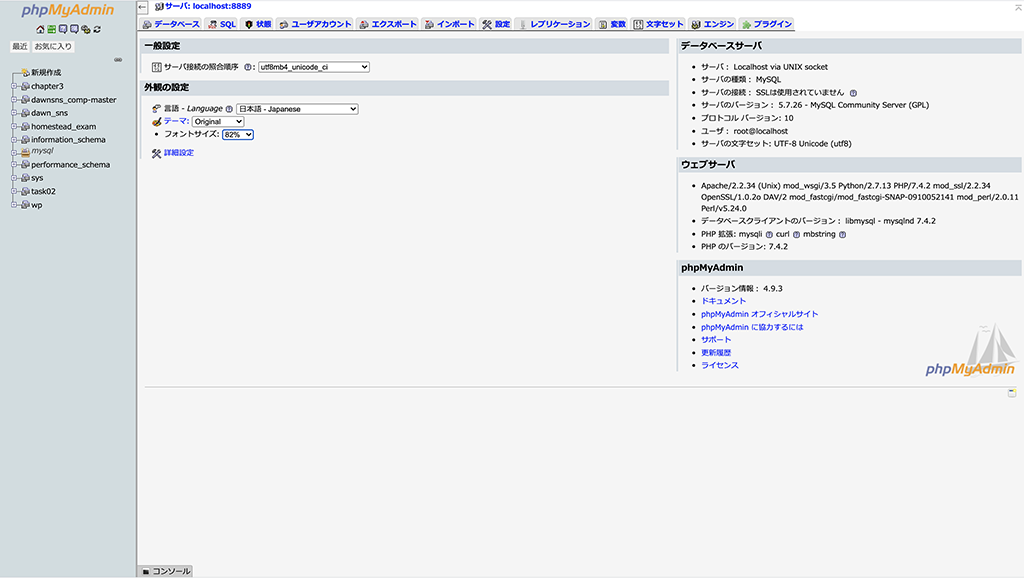Open the 変数 tab
The image size is (1024, 578).
[613, 24]
